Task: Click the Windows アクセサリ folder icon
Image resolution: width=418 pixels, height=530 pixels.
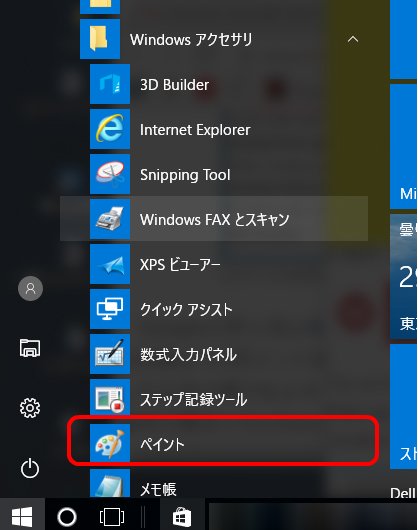Action: click(x=100, y=39)
